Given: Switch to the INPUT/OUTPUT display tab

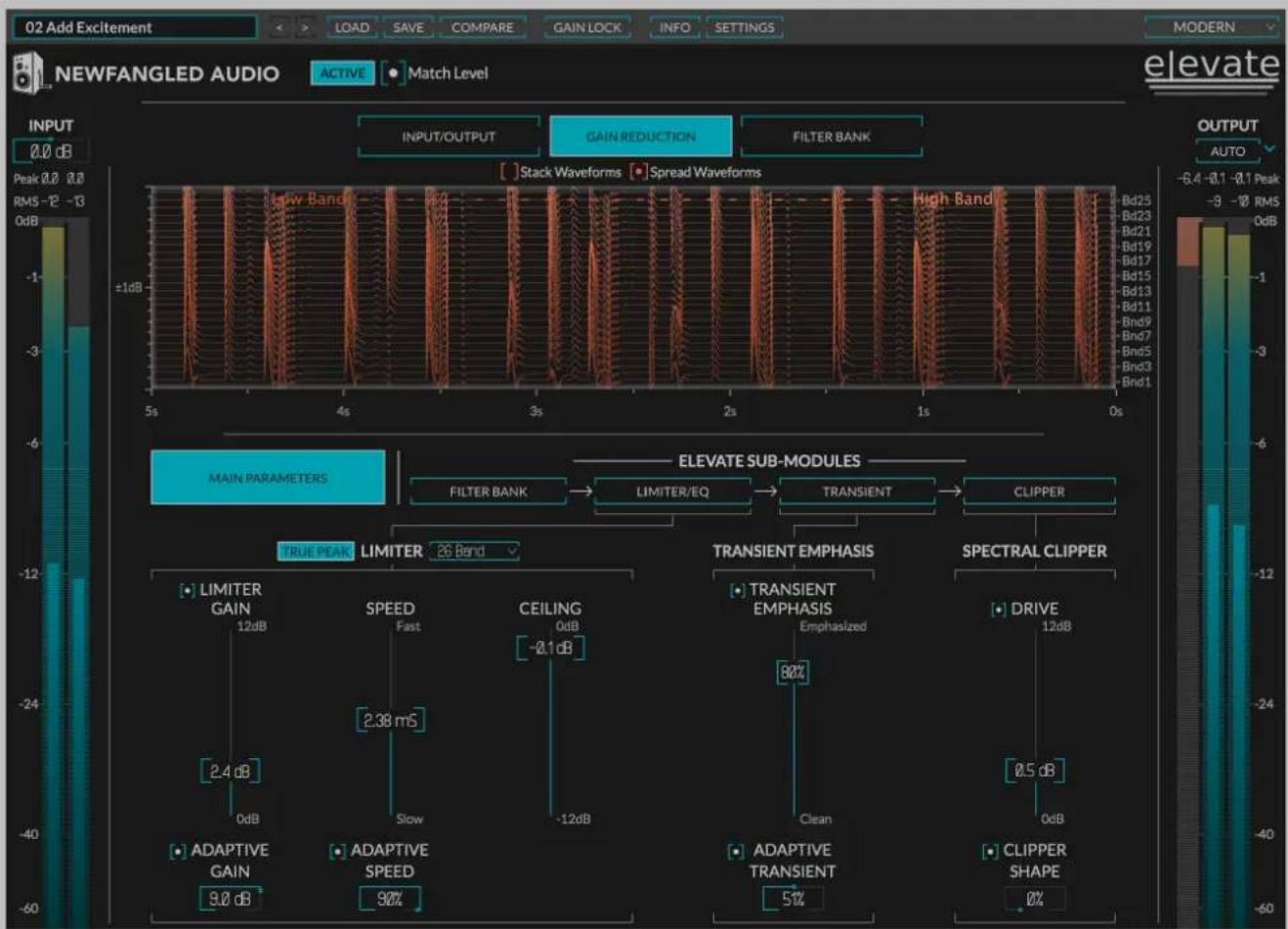Looking at the screenshot, I should click(449, 137).
